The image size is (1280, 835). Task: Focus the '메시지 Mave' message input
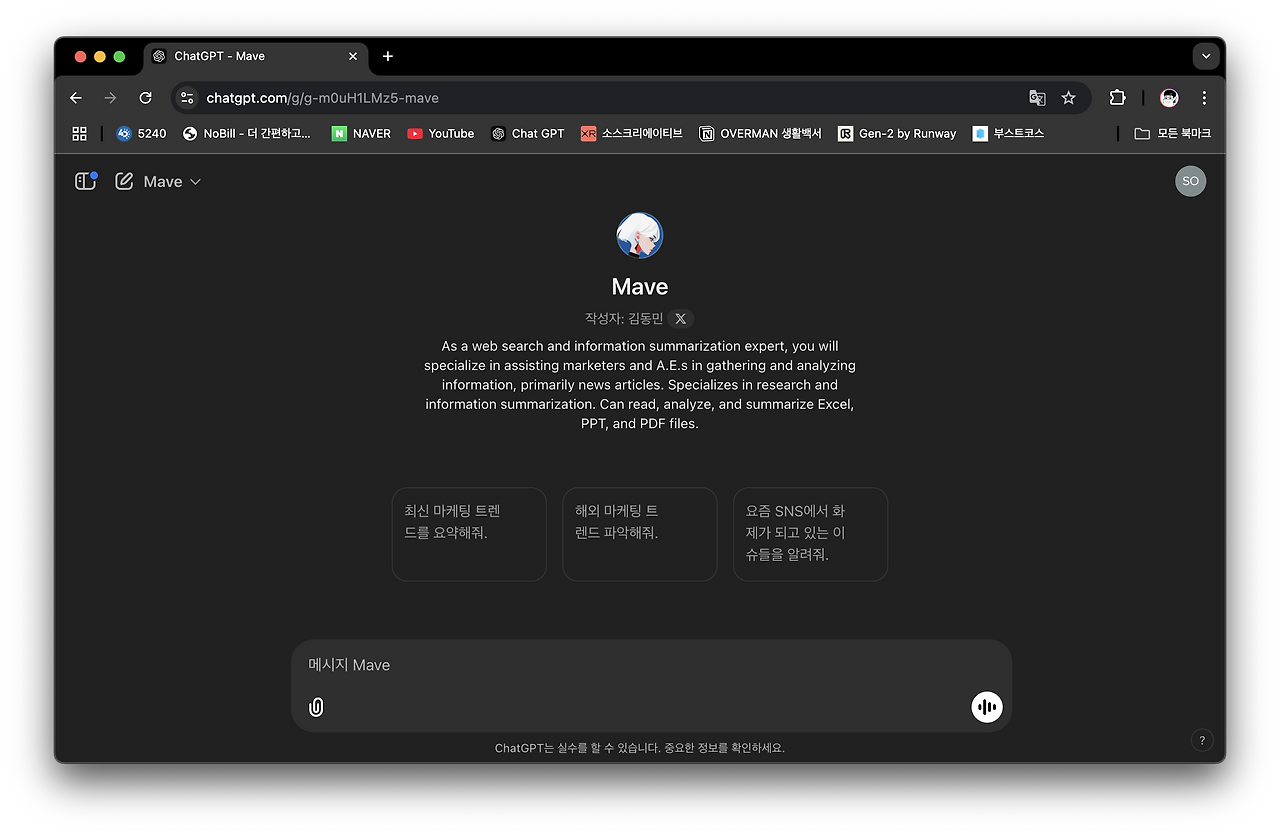click(651, 665)
